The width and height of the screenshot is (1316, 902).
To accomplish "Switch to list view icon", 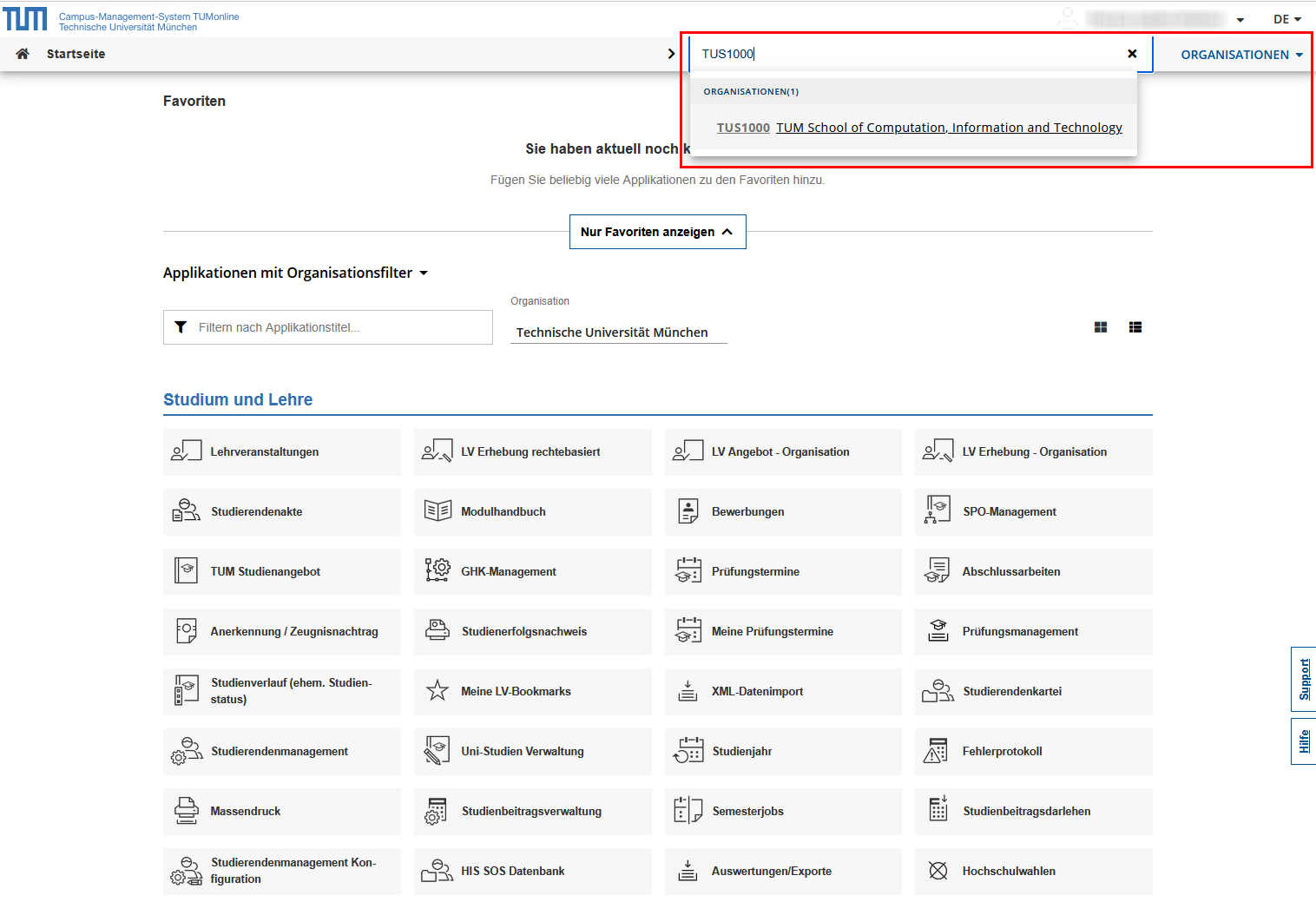I will pyautogui.click(x=1135, y=327).
